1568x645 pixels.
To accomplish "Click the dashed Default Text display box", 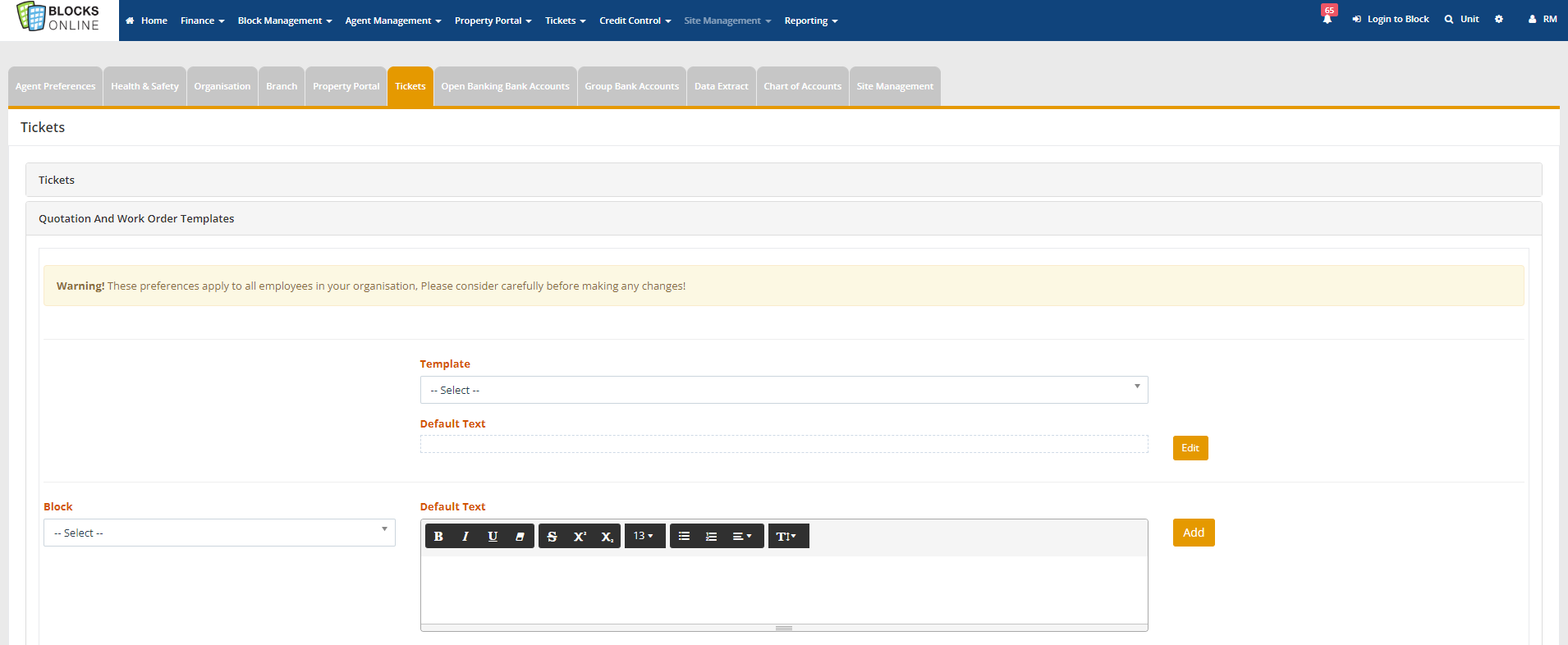I will (784, 444).
